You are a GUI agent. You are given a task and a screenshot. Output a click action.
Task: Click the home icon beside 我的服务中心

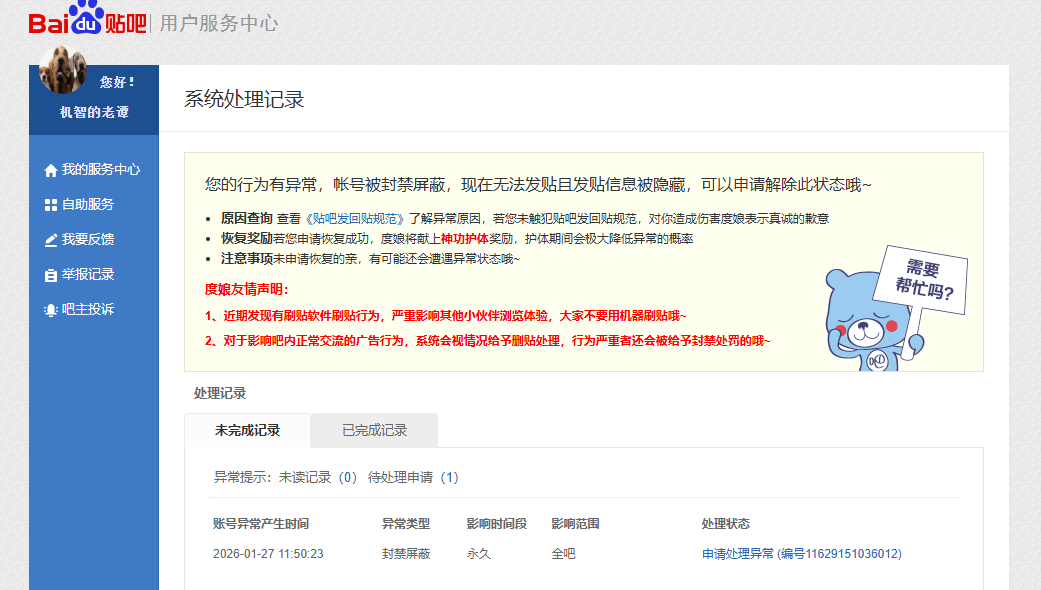coord(51,170)
